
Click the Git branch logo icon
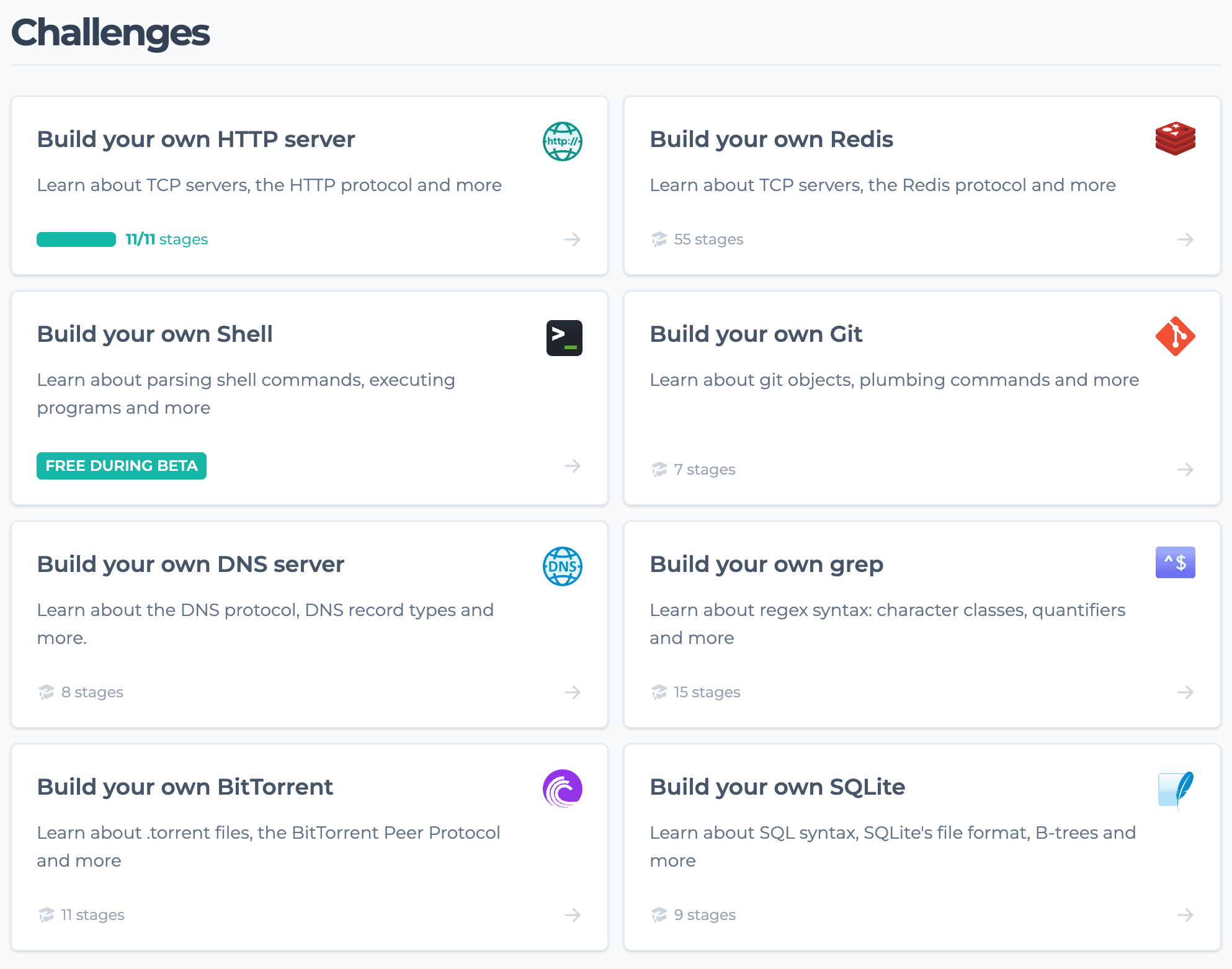click(x=1175, y=336)
